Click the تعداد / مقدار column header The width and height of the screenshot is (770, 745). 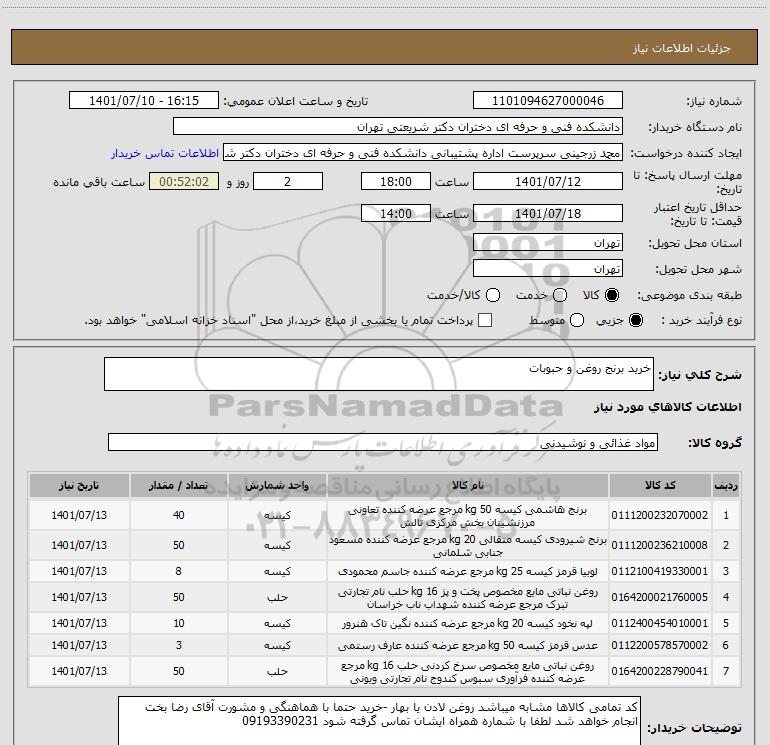click(x=178, y=485)
